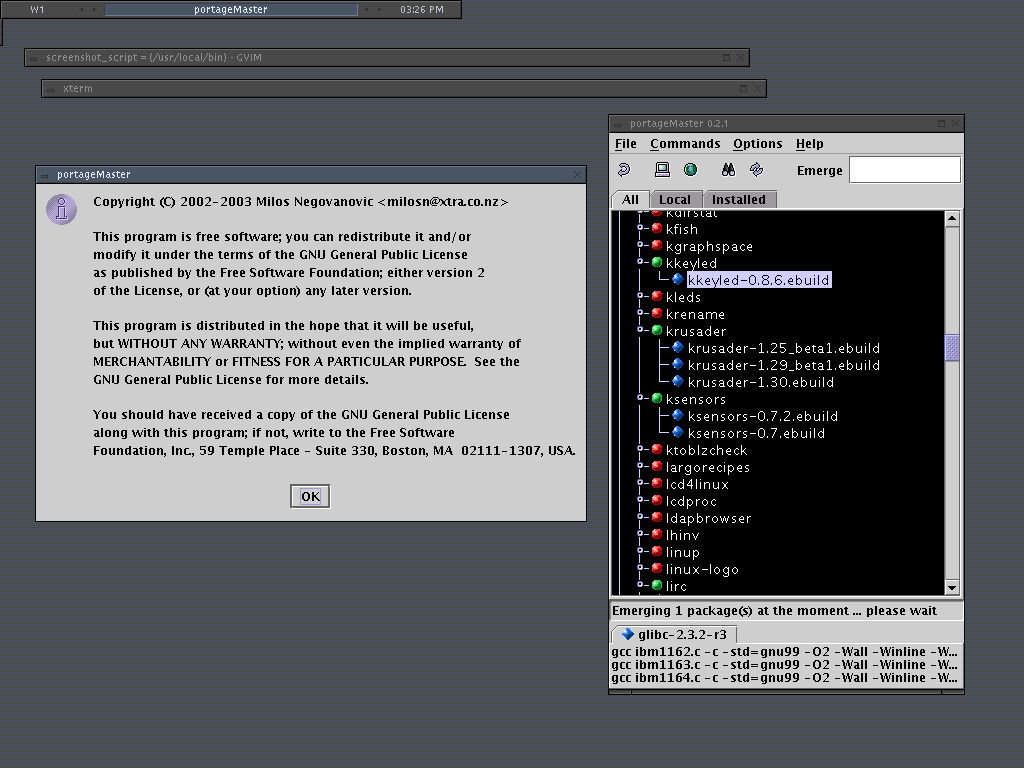
Task: Click the red status ball beside lhinv
Action: pyautogui.click(x=657, y=534)
